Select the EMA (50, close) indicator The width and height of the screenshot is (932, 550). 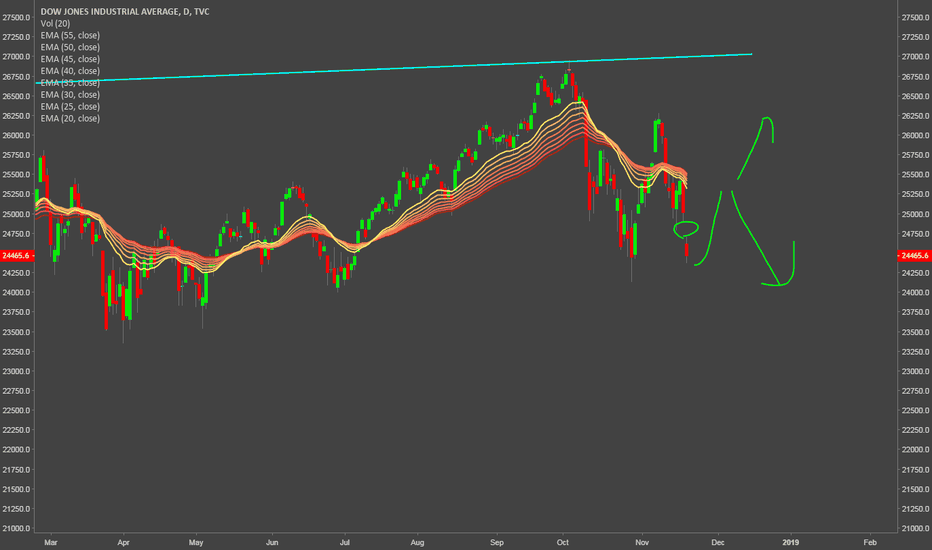point(70,47)
